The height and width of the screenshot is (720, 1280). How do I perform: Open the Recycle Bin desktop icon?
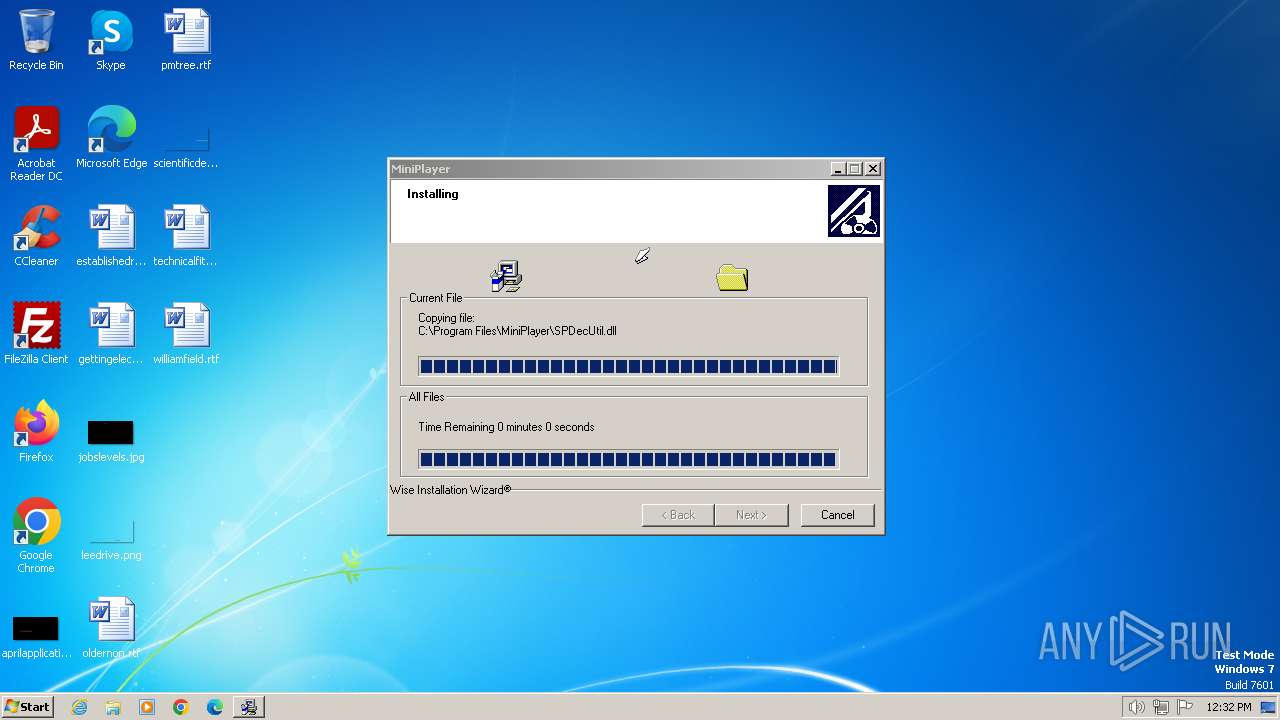click(36, 40)
